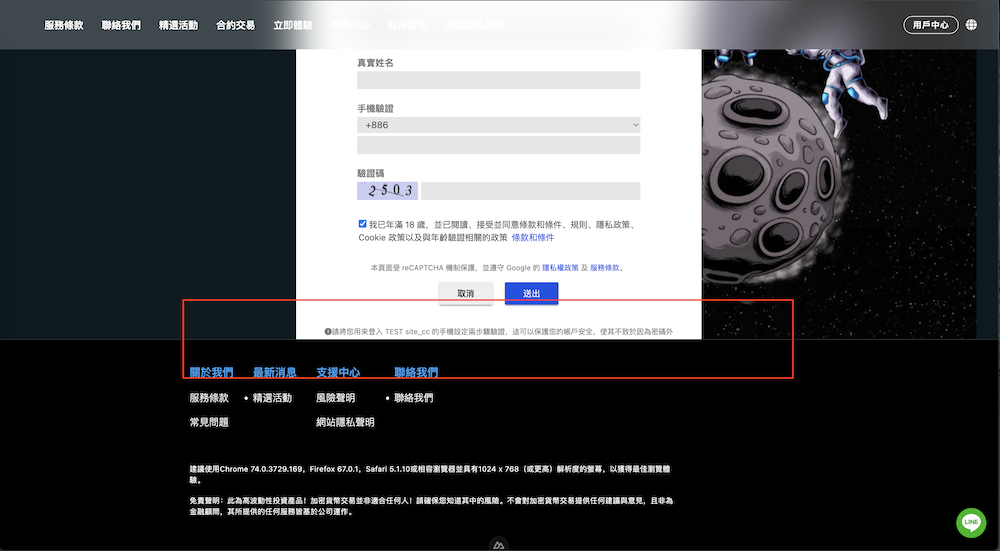Click the phone number field below +886
This screenshot has height=551, width=1000.
[498, 145]
